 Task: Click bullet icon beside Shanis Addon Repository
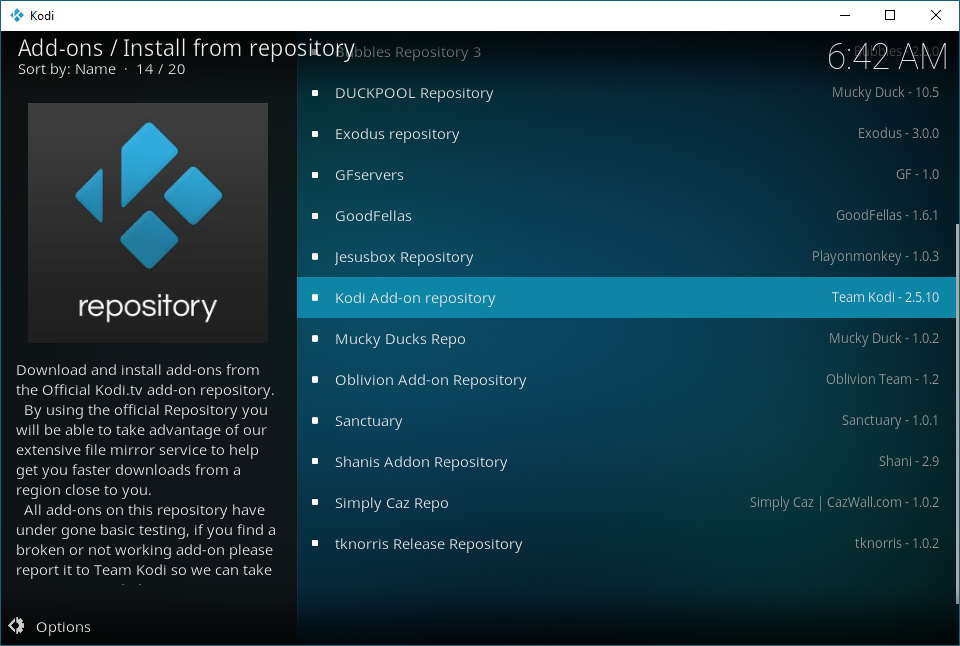click(x=315, y=462)
